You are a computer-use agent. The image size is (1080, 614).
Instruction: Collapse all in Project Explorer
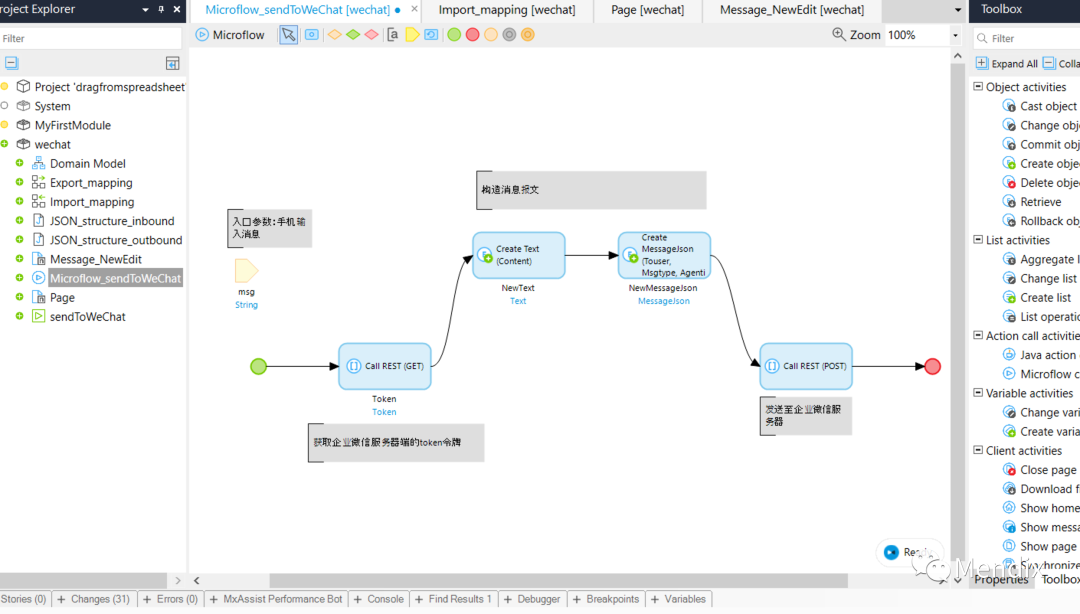12,63
